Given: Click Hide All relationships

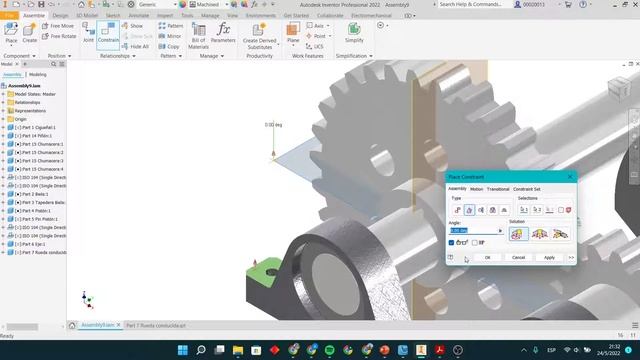Looking at the screenshot, I should pos(135,47).
